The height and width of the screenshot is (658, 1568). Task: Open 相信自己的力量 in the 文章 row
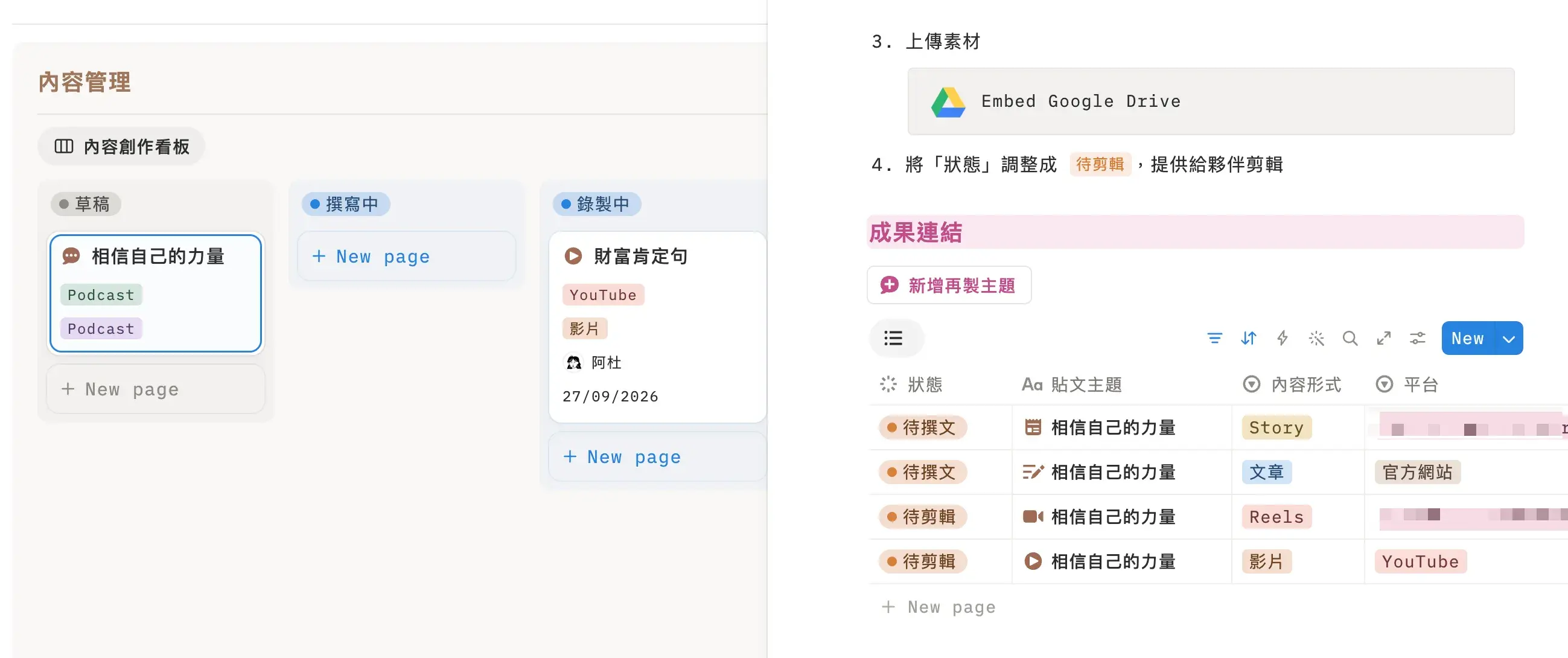pos(1114,472)
